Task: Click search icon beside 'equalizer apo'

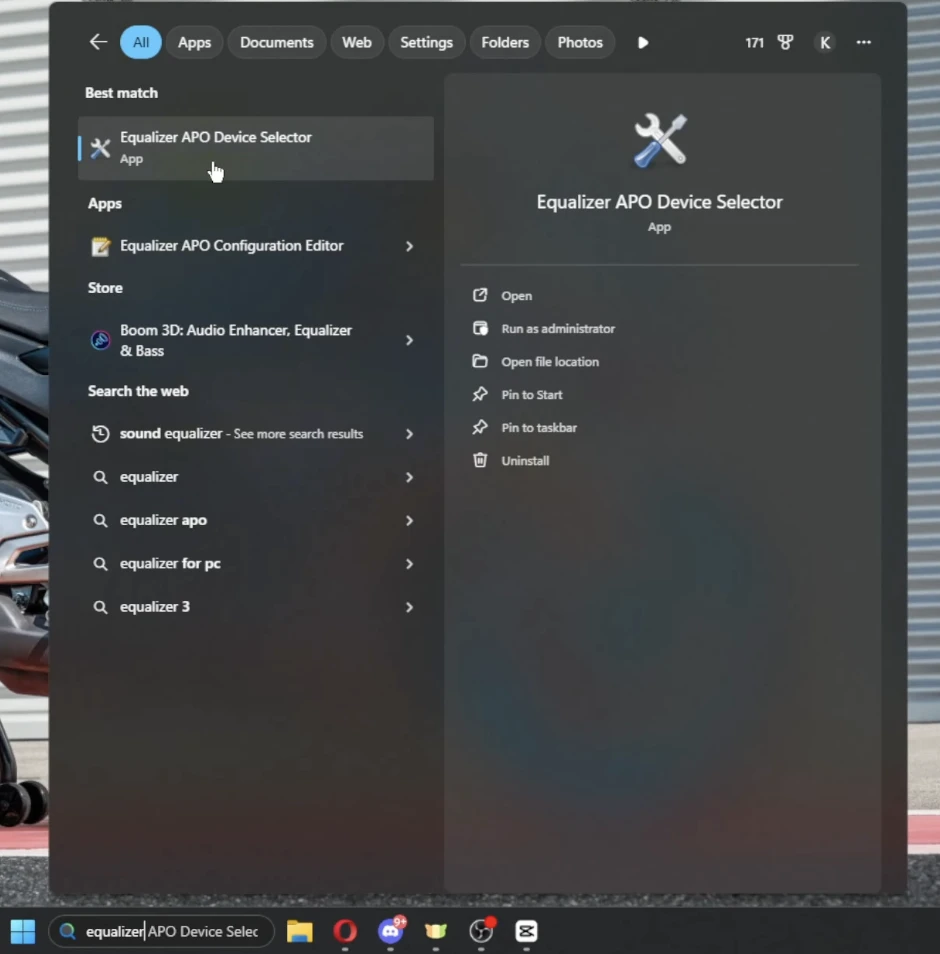Action: click(100, 521)
